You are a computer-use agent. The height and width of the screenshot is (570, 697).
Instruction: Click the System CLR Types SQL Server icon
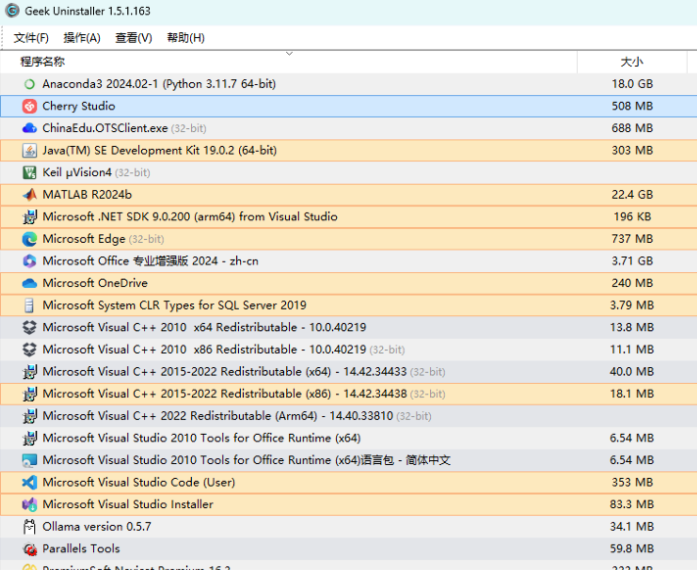29,305
